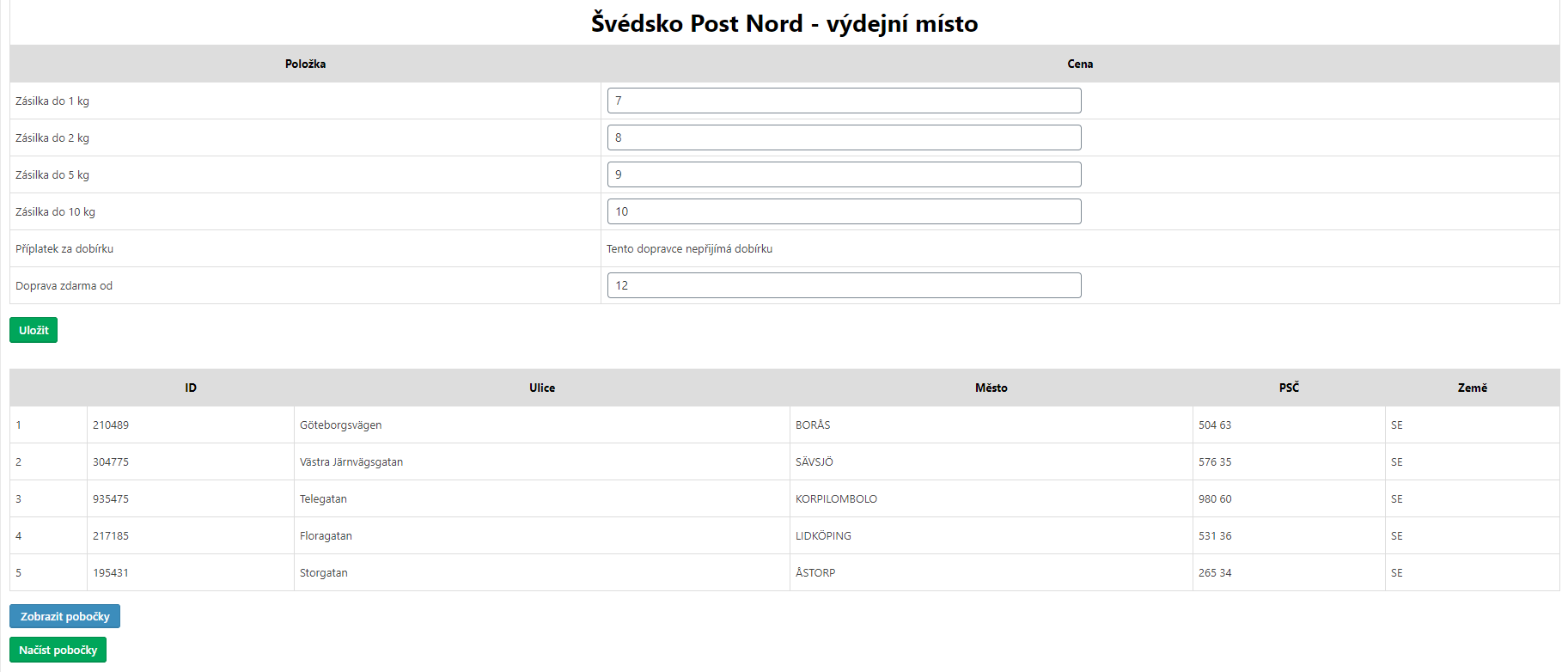
Task: Focus the Zásilka do 10 kg price field
Action: (x=844, y=211)
